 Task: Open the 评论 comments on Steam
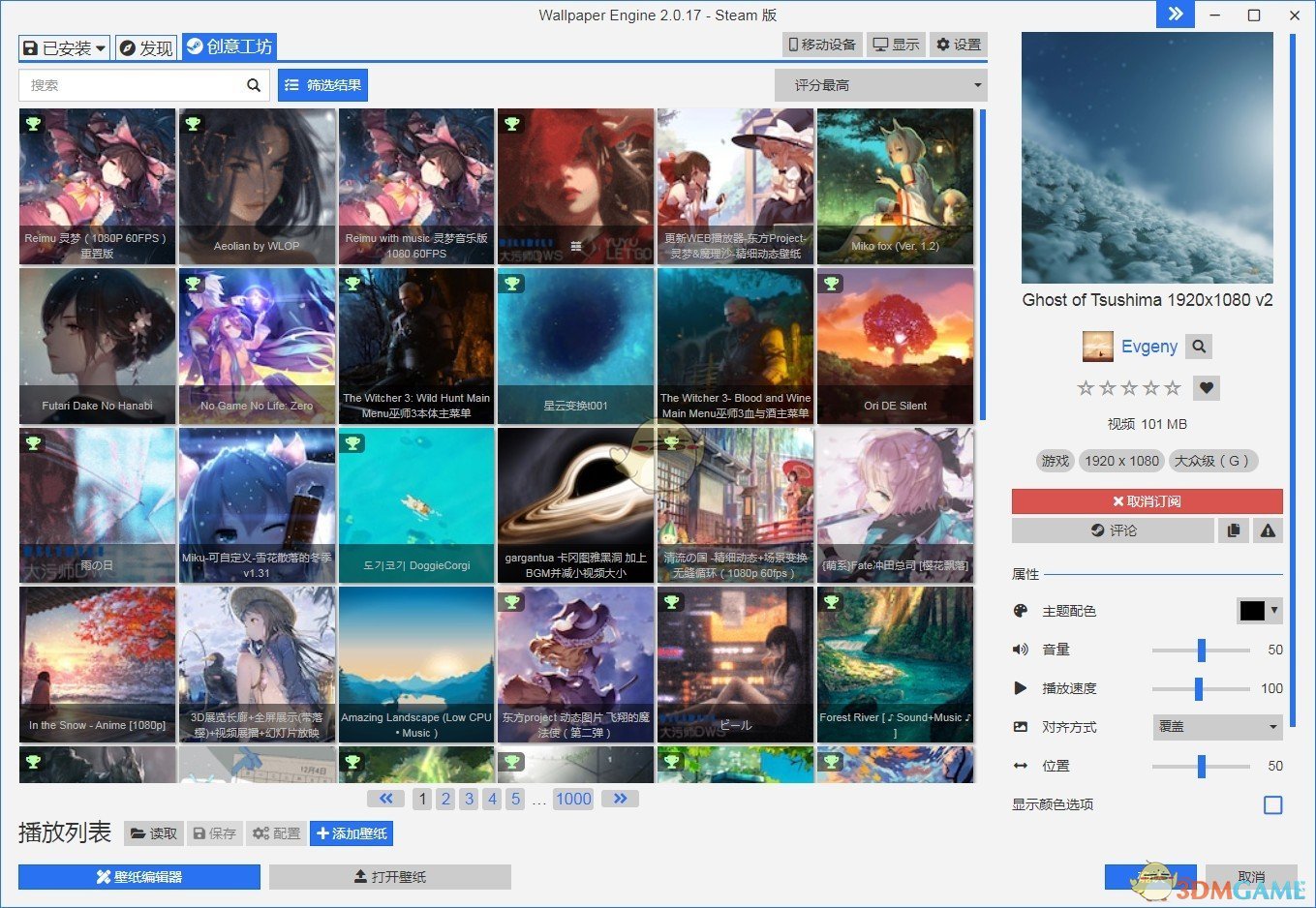[x=1113, y=530]
